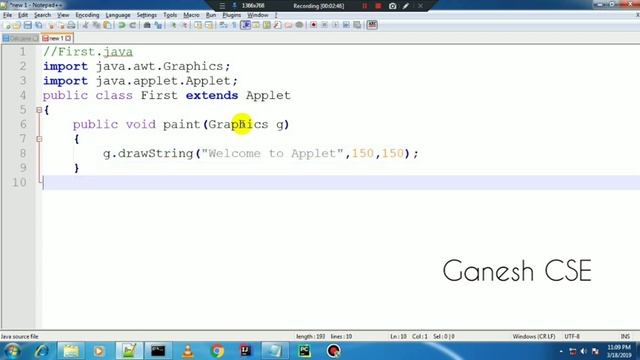Stop the screen recording with the red square

click(x=378, y=6)
